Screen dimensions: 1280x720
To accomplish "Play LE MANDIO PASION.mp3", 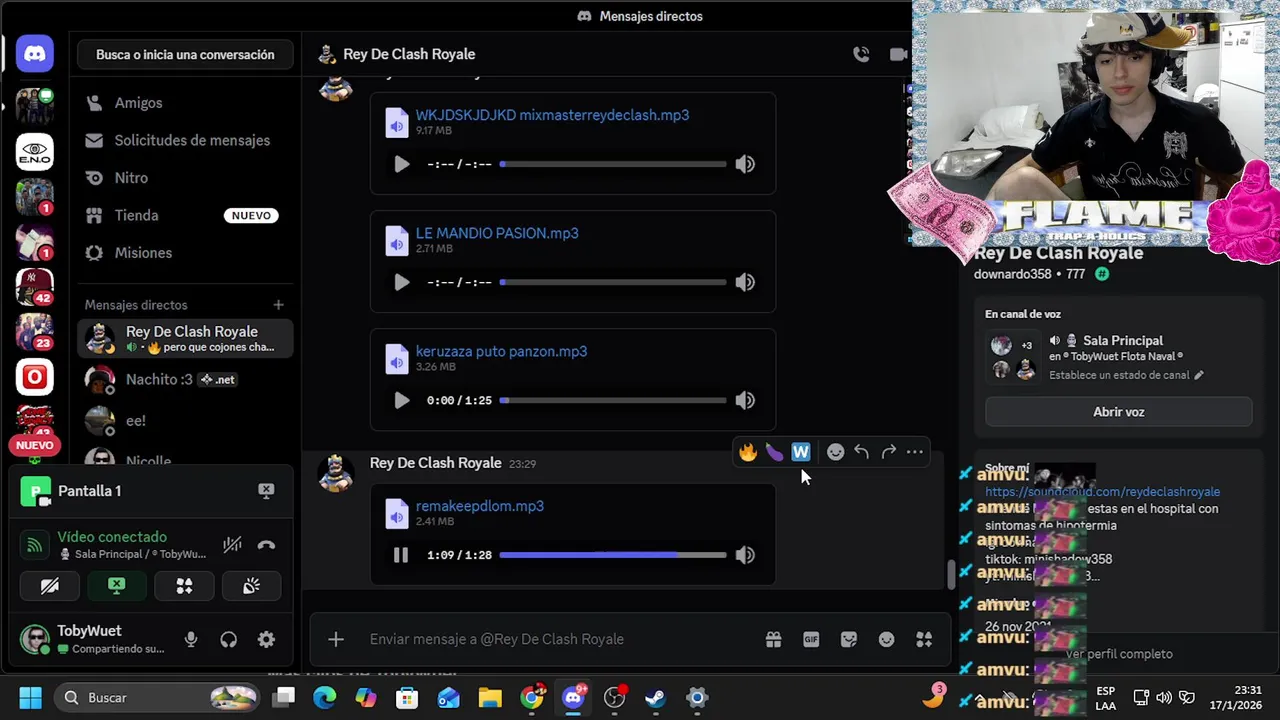I will [401, 282].
